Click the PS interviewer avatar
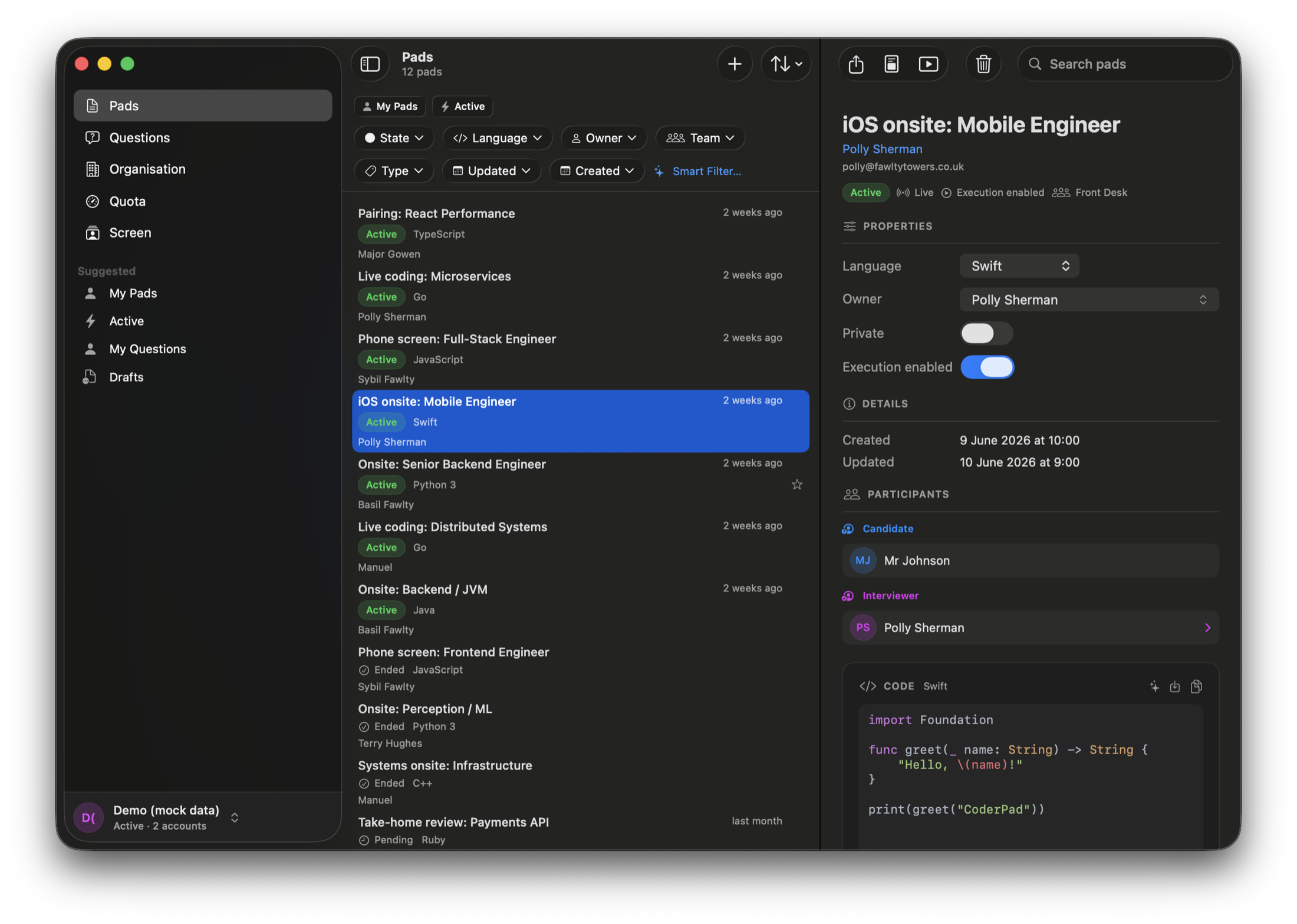 (x=863, y=627)
